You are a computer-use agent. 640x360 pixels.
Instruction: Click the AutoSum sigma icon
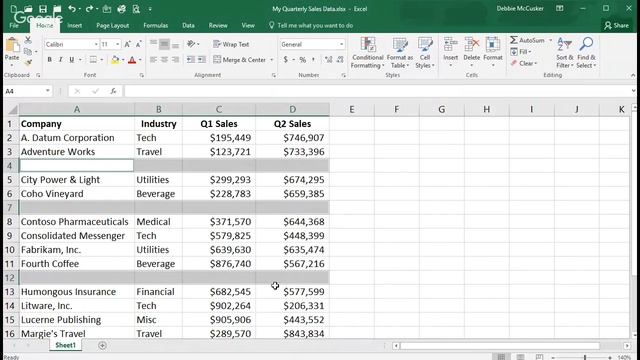coord(514,40)
